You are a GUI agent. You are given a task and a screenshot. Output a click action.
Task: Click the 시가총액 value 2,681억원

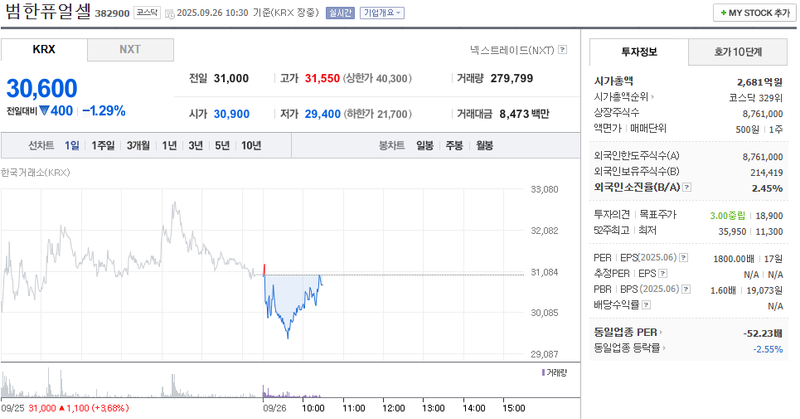pos(760,82)
